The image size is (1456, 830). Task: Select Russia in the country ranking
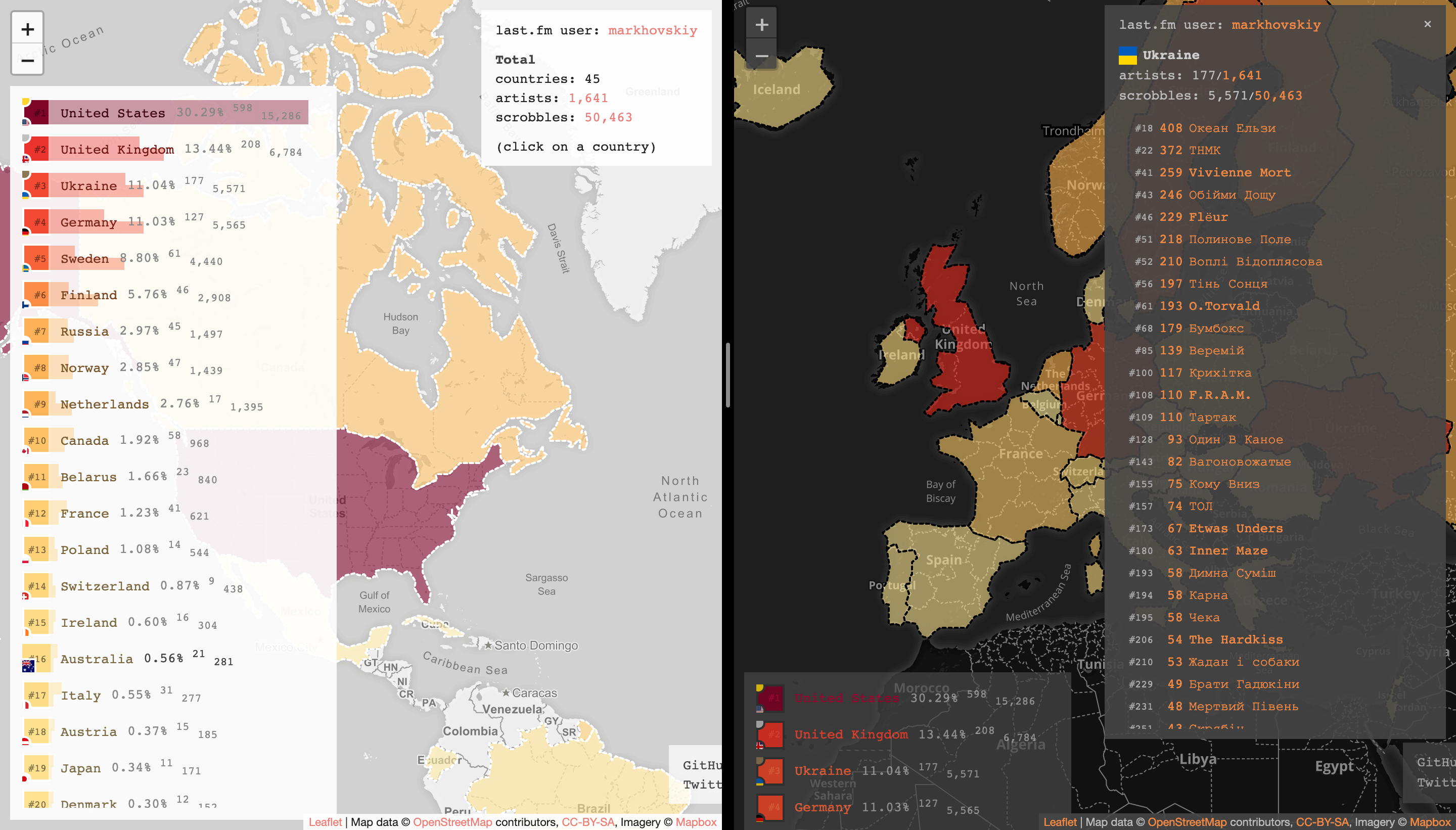pos(122,331)
